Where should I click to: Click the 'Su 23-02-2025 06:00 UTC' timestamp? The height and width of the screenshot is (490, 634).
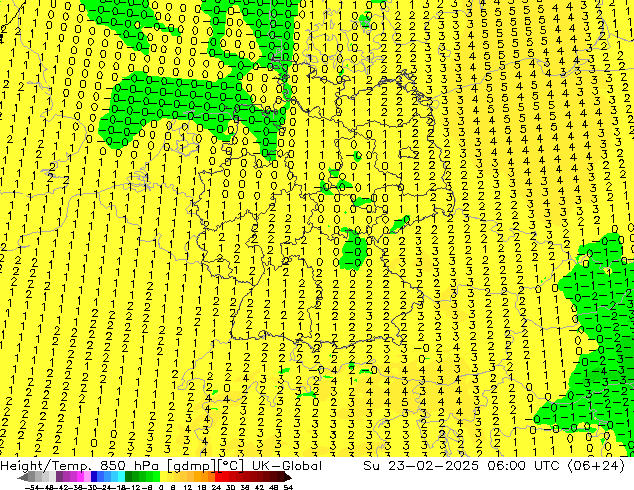[461, 466]
